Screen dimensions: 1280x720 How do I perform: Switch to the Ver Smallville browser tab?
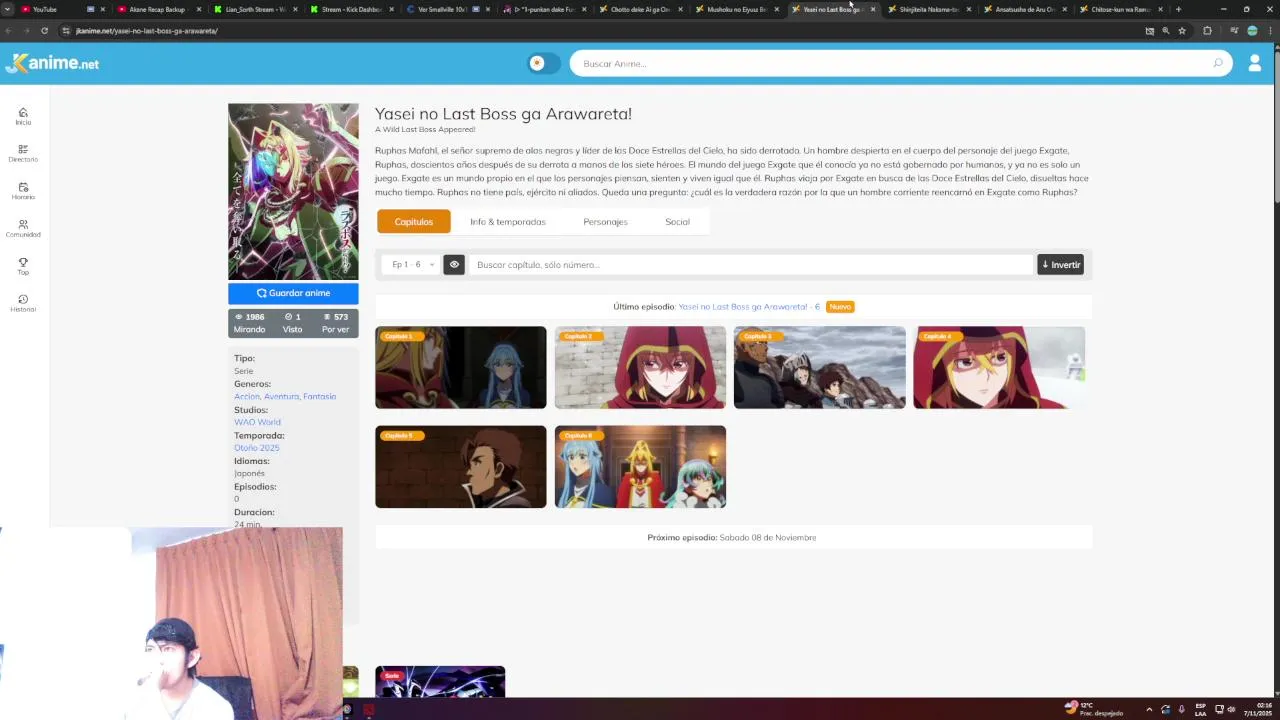coord(448,9)
